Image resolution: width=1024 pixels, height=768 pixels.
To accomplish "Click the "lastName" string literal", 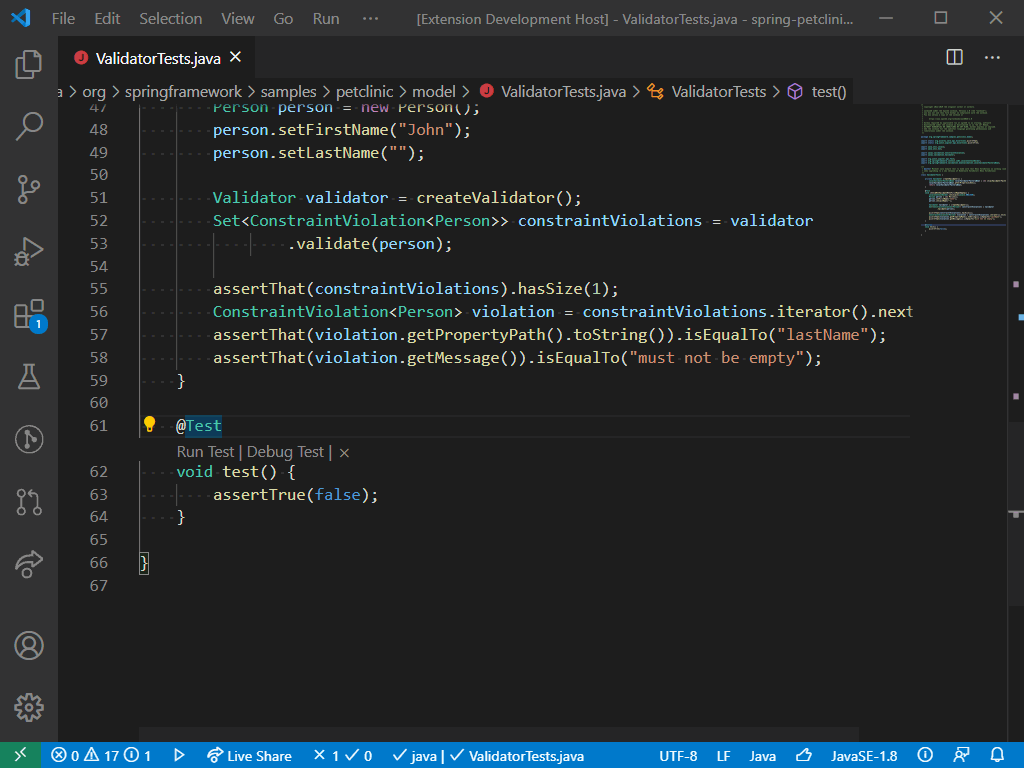I will [822, 334].
